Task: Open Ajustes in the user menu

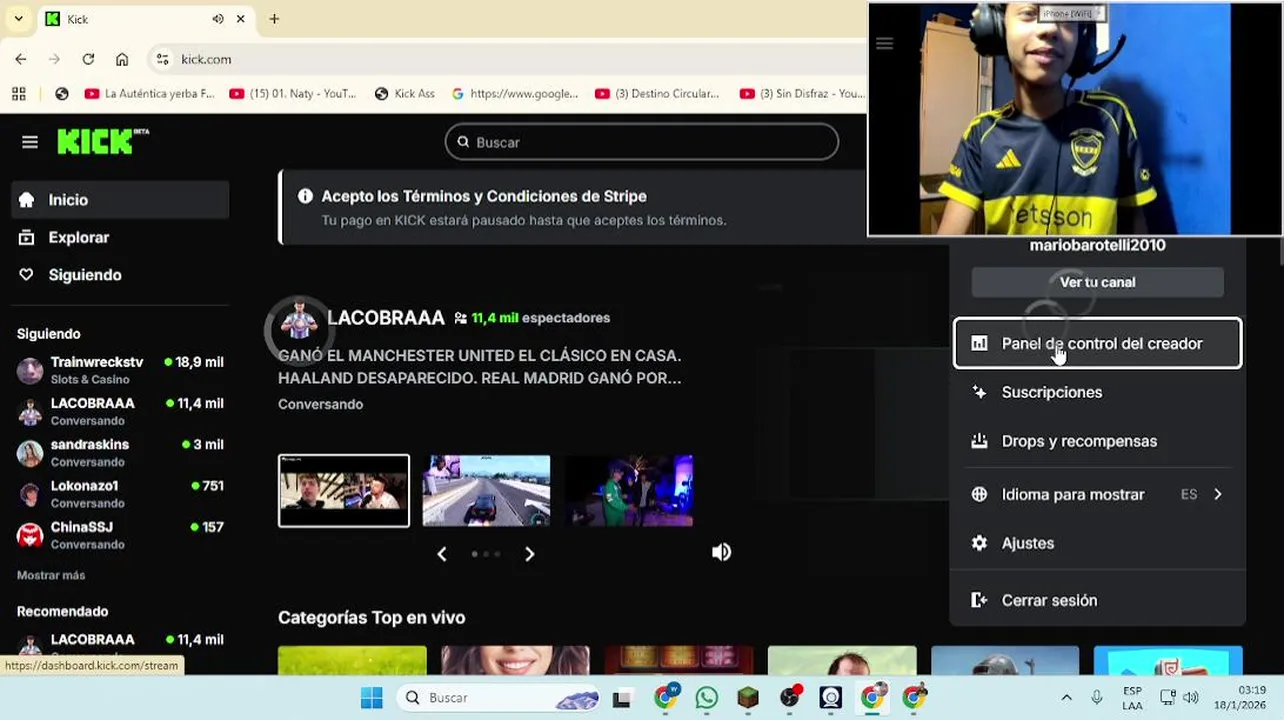Action: [1097, 543]
